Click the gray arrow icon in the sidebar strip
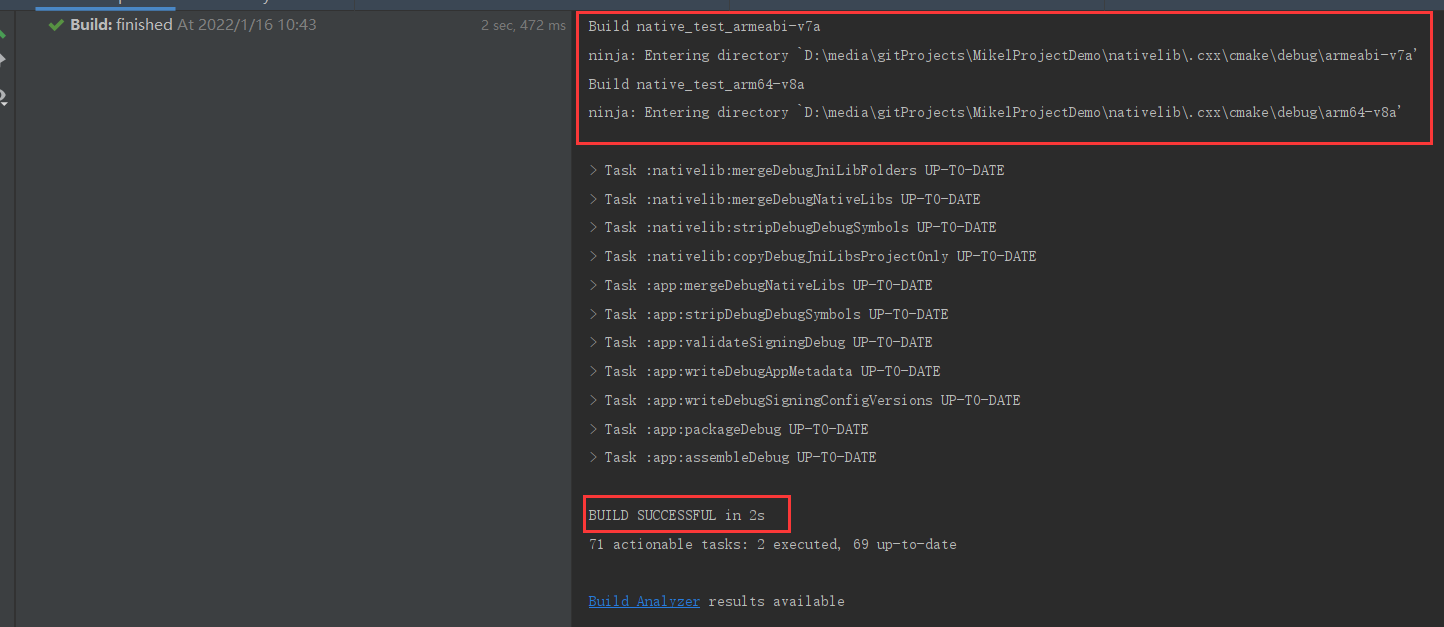This screenshot has width=1444, height=627. [4, 60]
